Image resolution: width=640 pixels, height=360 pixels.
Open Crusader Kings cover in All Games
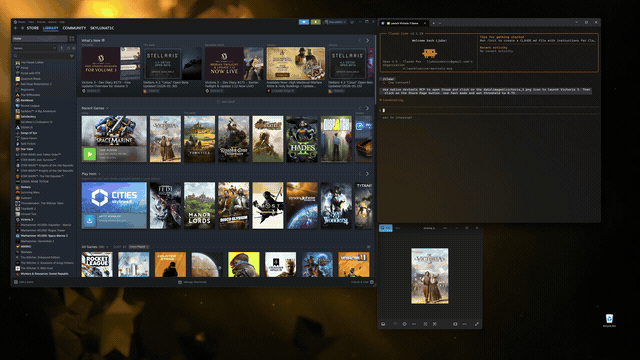coord(280,264)
